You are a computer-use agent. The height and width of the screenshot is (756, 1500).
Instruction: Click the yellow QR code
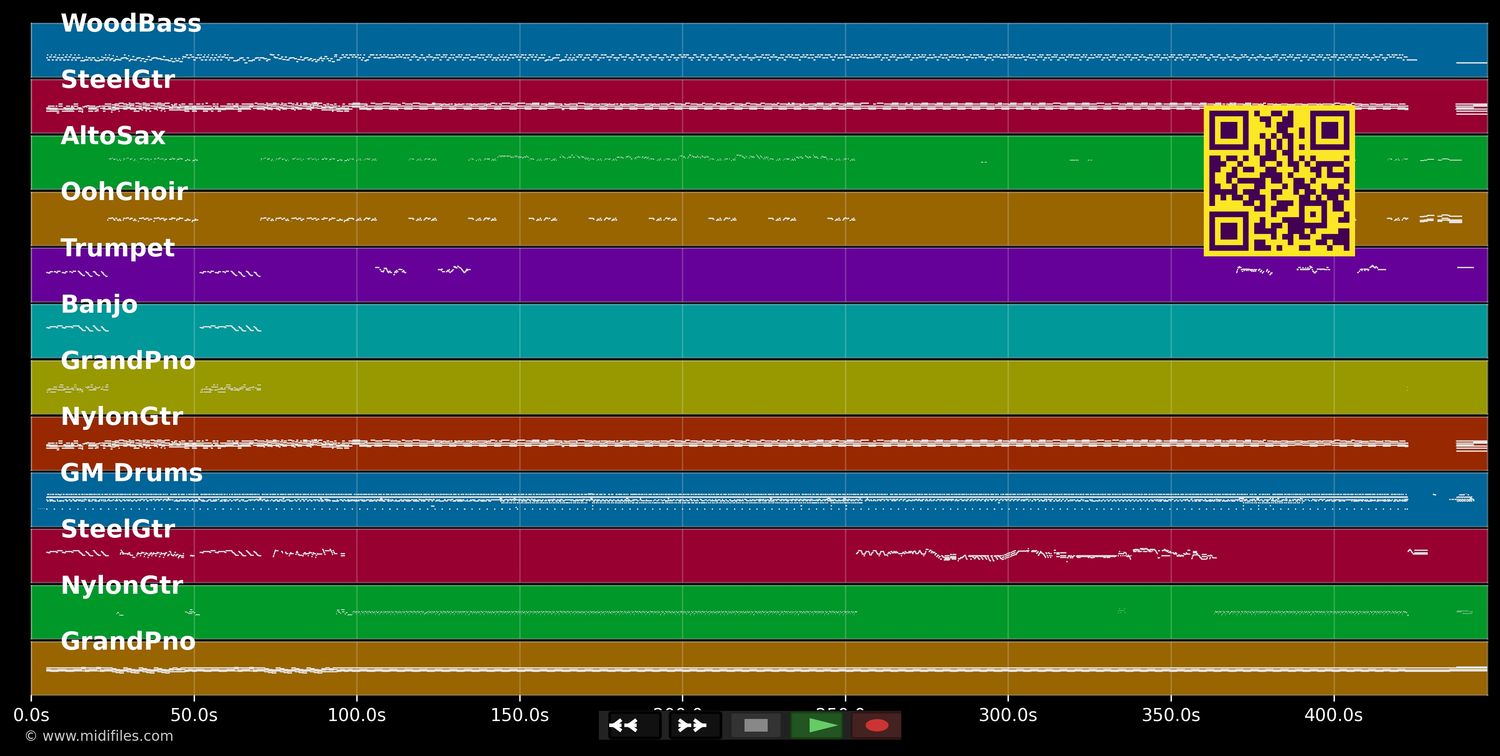click(1279, 180)
